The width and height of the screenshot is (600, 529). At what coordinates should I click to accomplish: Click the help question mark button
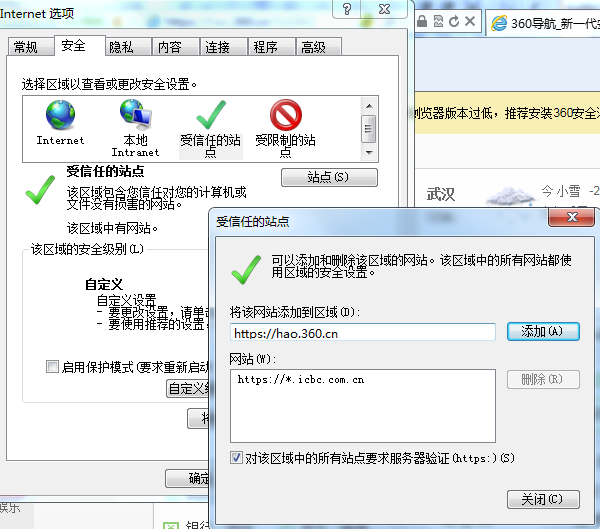[x=347, y=9]
